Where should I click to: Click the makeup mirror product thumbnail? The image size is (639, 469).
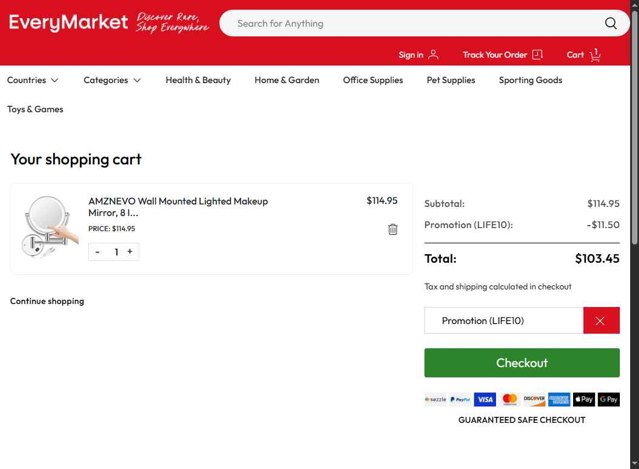click(49, 227)
